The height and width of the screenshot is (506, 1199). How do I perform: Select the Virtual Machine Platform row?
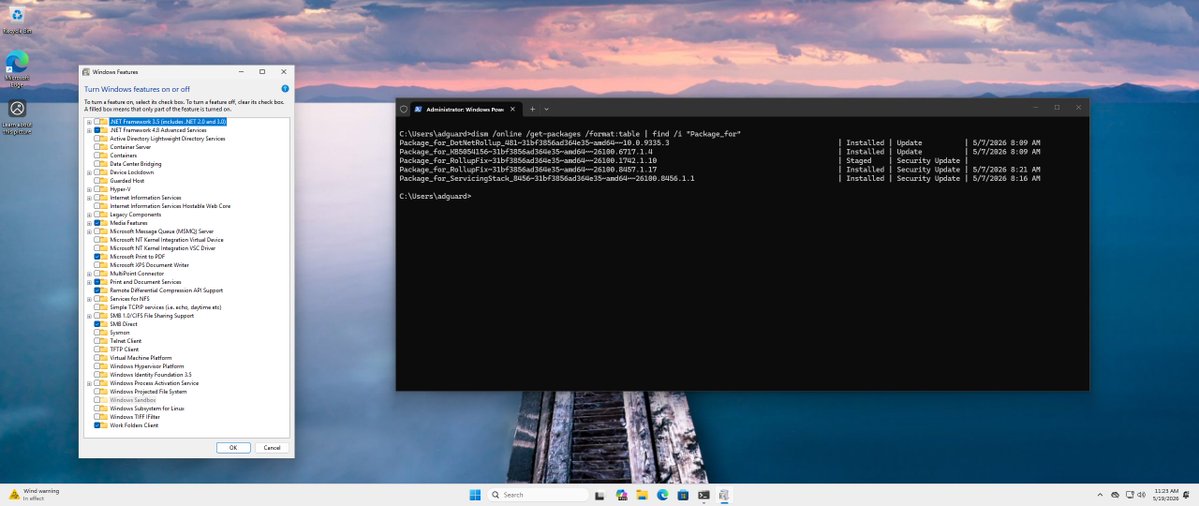[141, 358]
